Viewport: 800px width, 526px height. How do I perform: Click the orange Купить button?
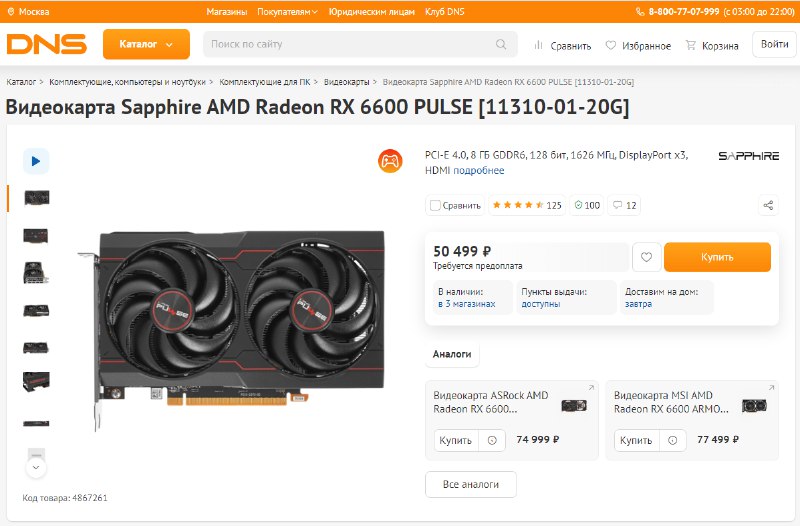717,257
